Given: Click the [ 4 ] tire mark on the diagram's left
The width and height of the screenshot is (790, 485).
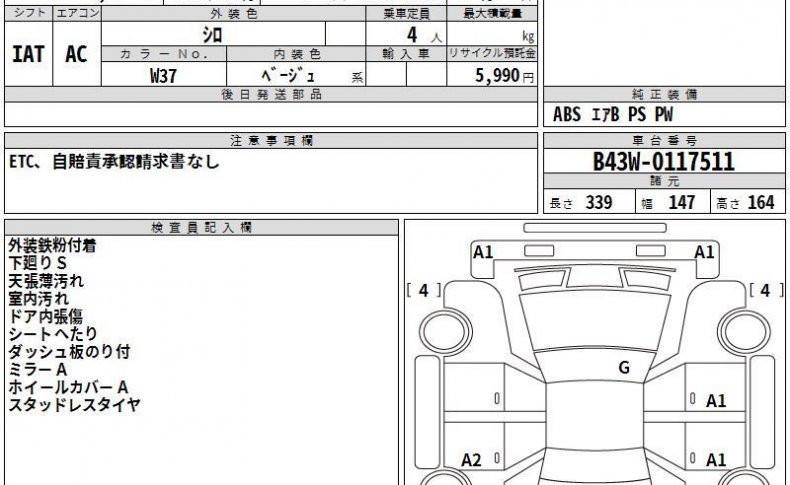Looking at the screenshot, I should pyautogui.click(x=424, y=291).
